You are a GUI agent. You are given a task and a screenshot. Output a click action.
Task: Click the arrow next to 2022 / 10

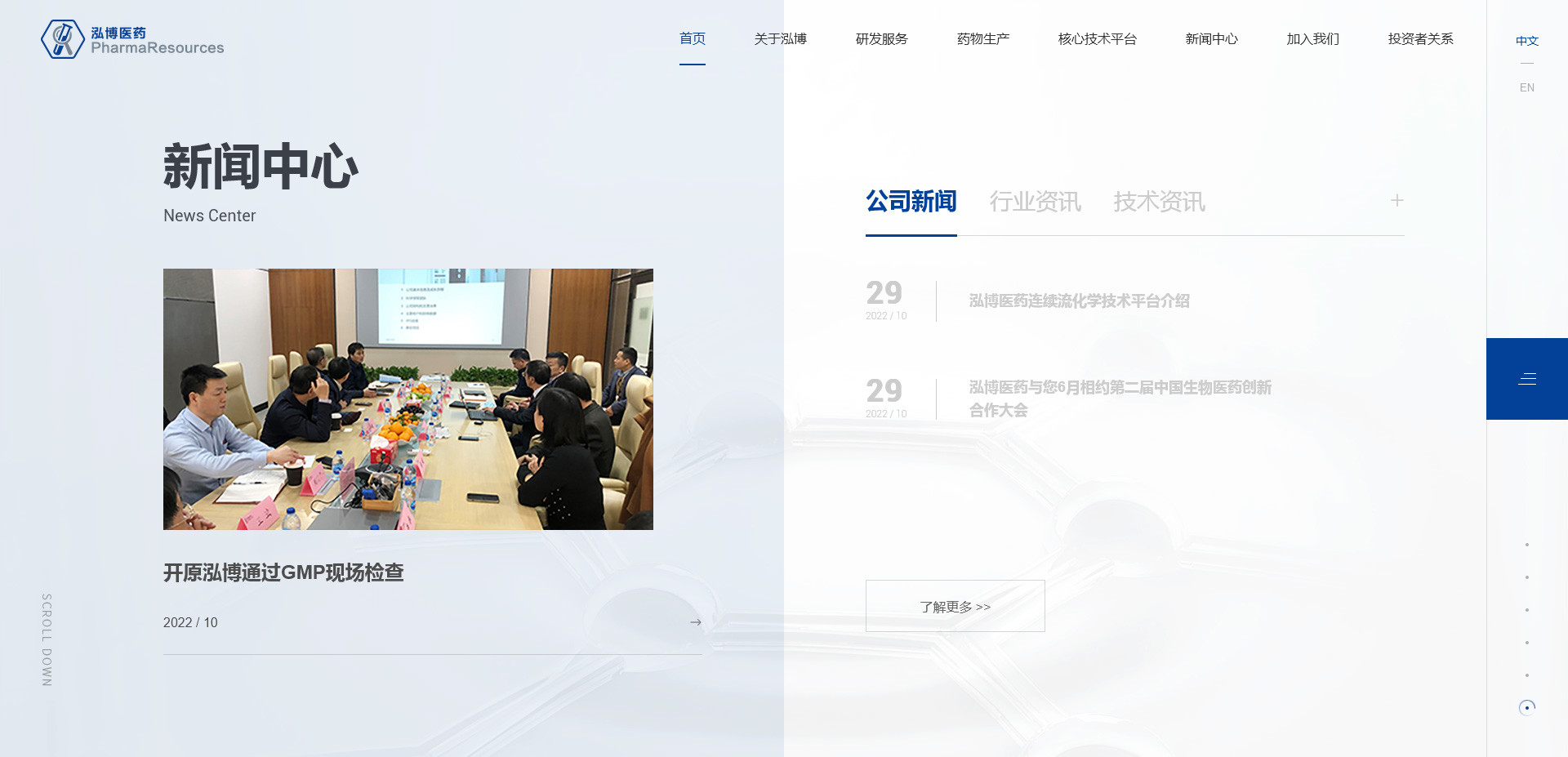695,622
